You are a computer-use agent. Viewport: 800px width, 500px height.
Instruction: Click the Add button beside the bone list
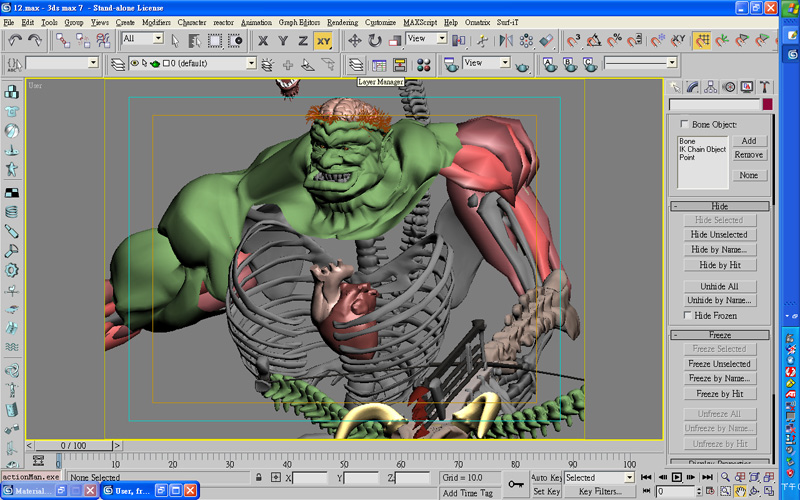pos(749,141)
